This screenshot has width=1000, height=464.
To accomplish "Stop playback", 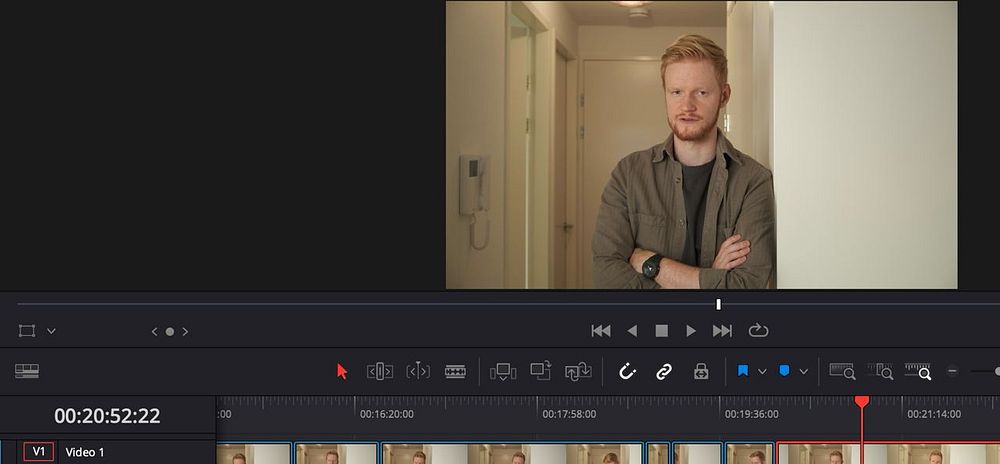I will 662,331.
